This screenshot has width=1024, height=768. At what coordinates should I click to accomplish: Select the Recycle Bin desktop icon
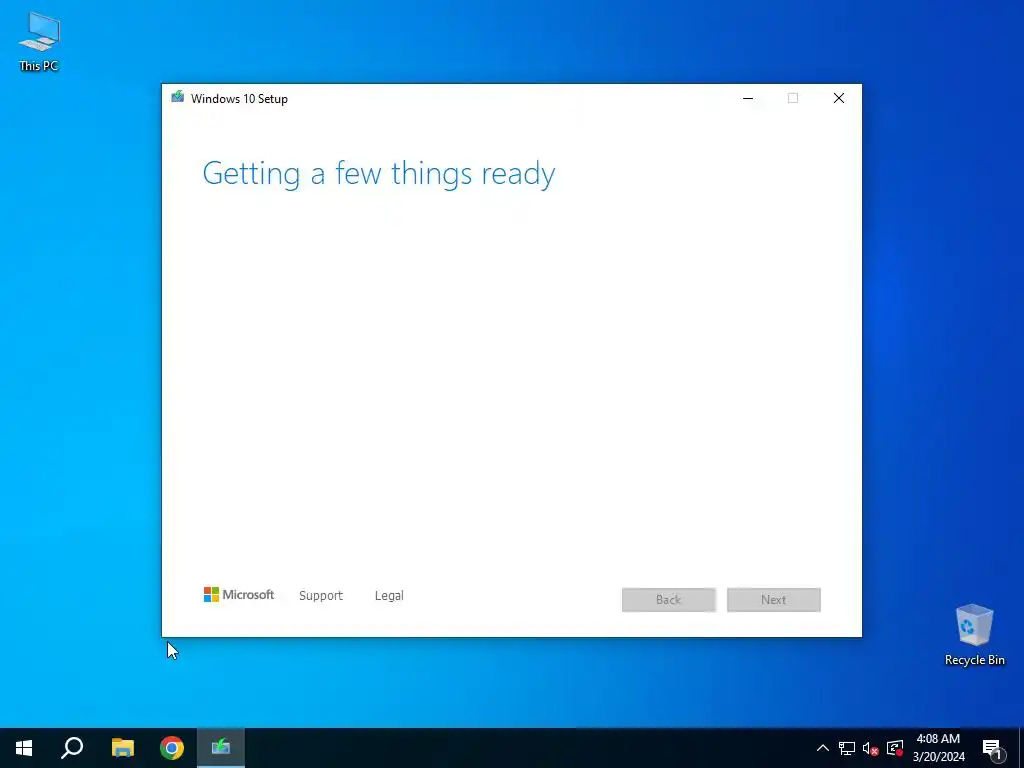click(x=974, y=635)
